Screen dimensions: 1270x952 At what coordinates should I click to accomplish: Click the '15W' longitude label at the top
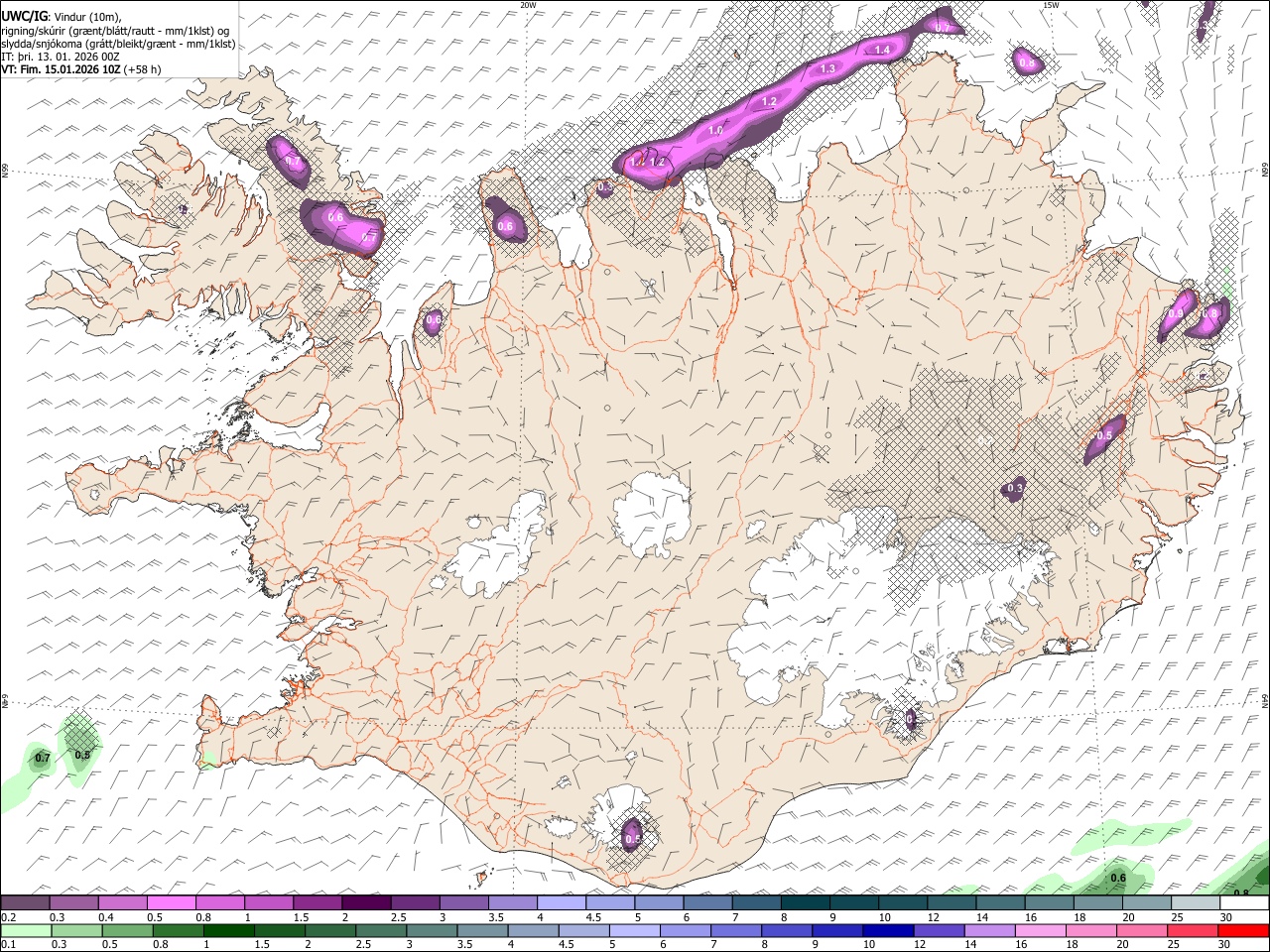(1051, 5)
